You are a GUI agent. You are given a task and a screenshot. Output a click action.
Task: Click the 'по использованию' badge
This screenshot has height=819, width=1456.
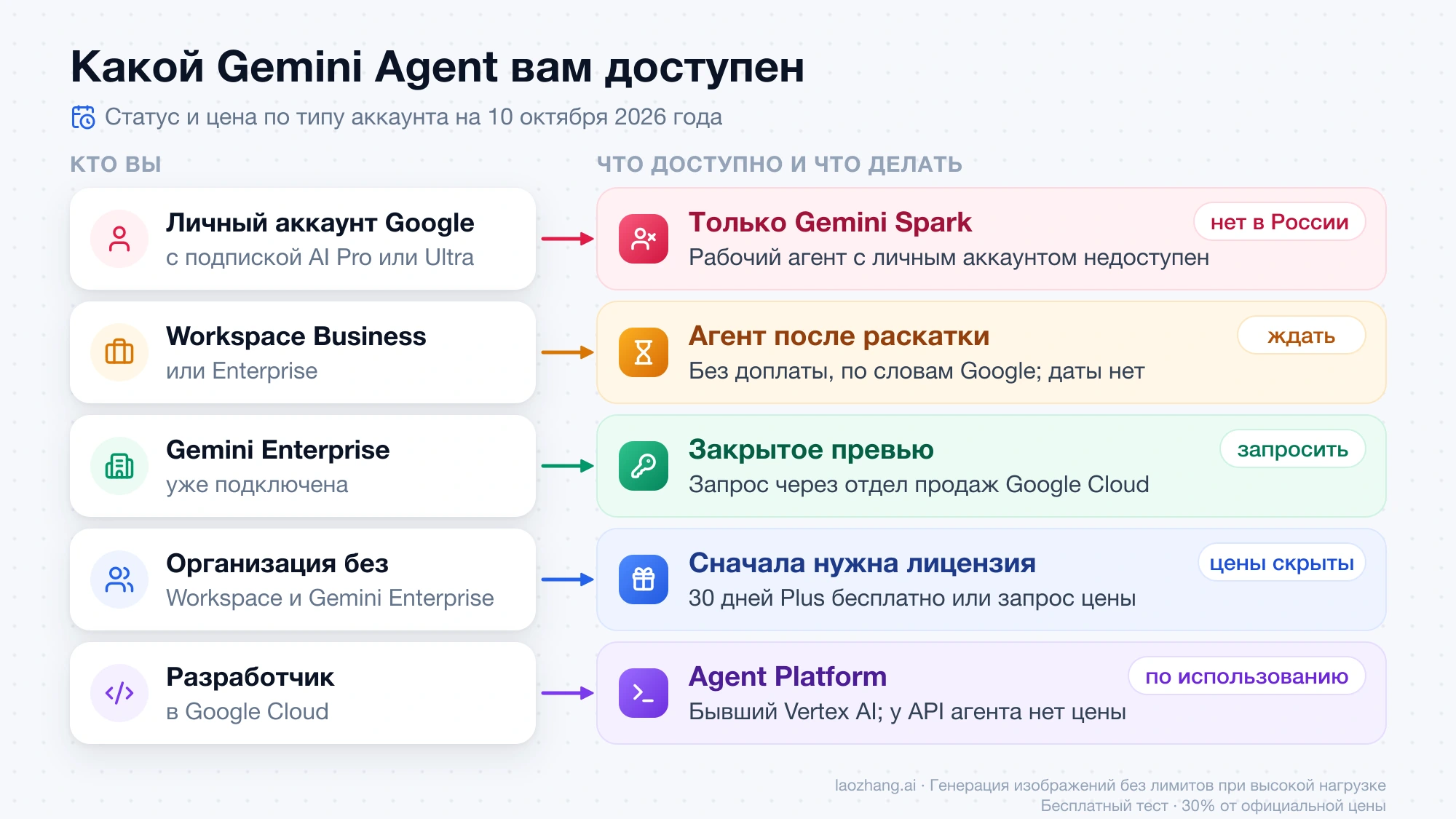point(1247,676)
